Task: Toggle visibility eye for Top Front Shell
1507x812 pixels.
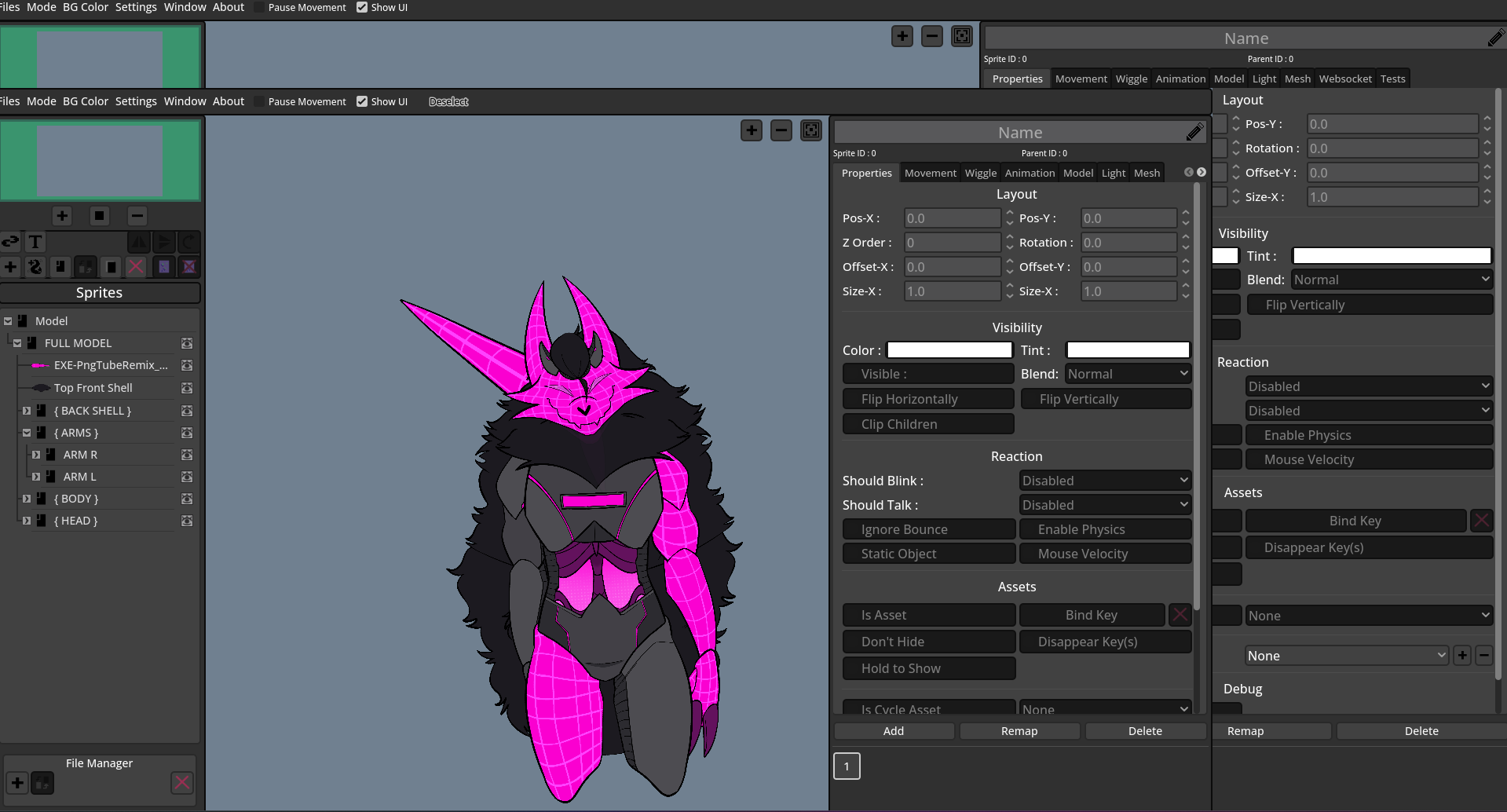Action: (187, 388)
